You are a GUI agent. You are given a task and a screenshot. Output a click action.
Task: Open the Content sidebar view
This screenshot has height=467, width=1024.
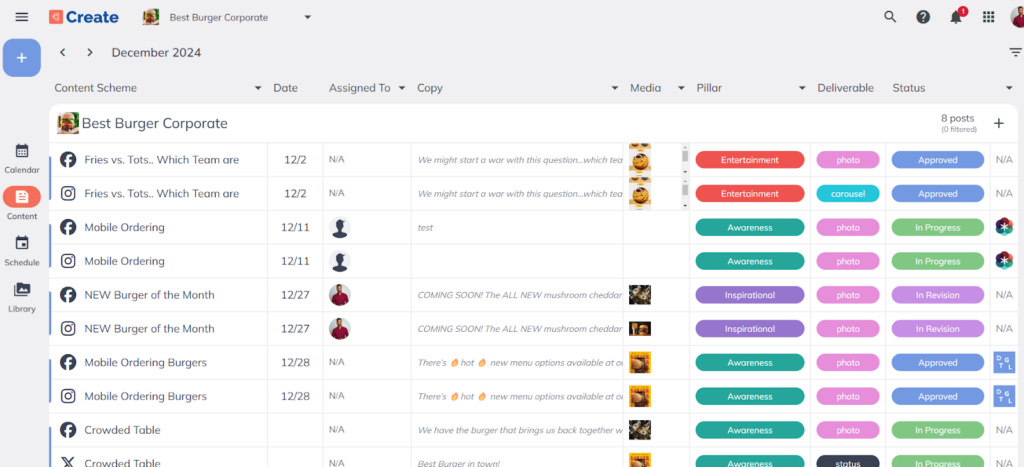point(22,204)
